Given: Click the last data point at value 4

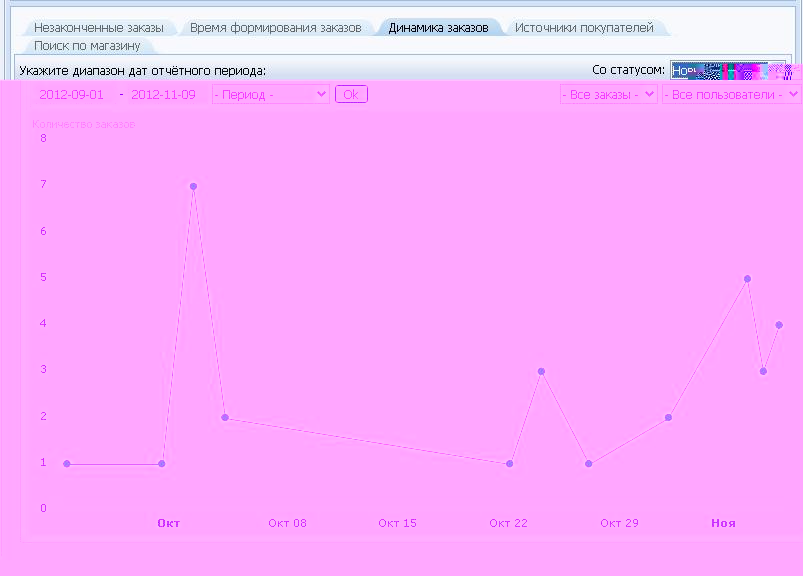Looking at the screenshot, I should [779, 325].
